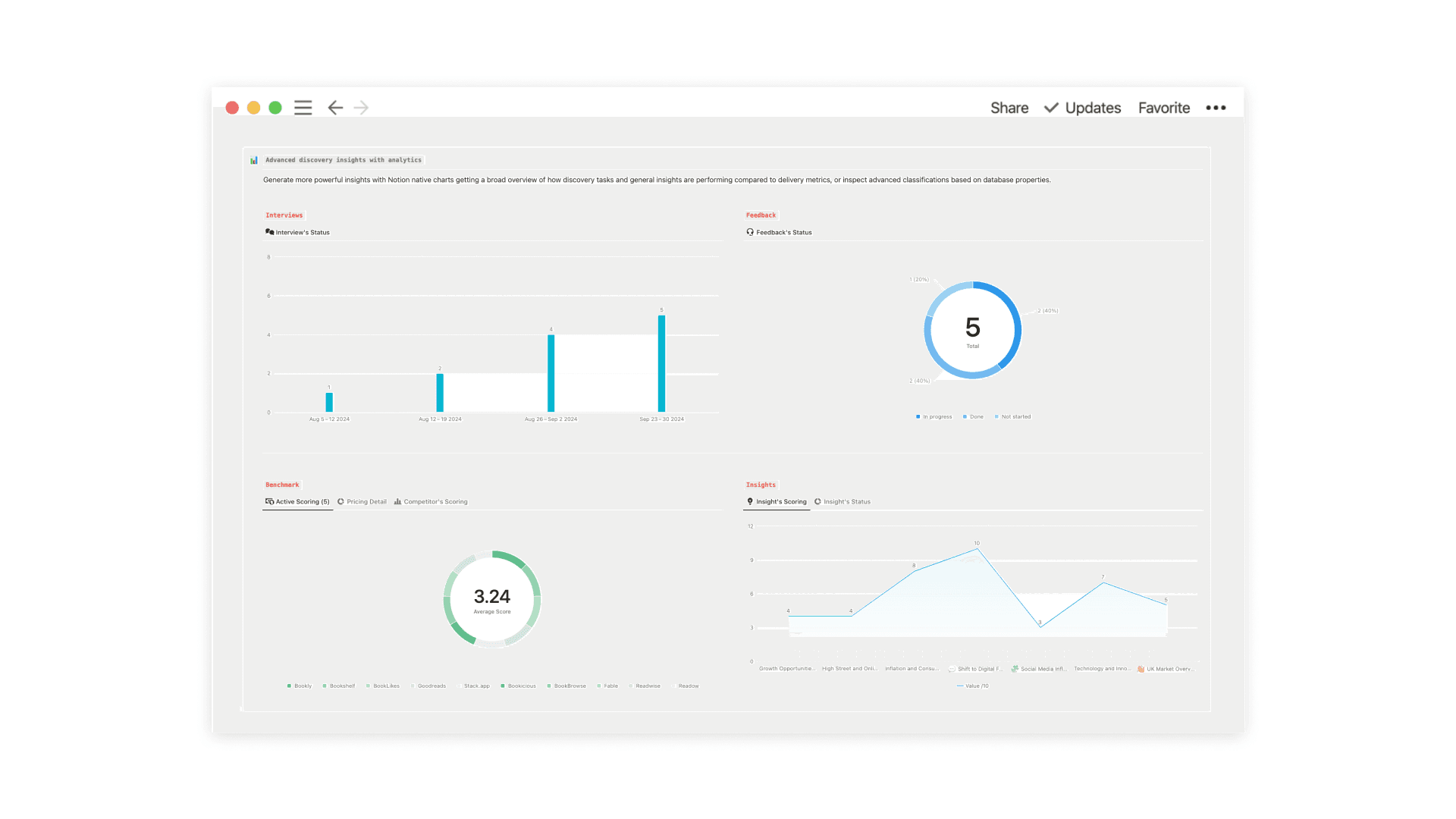Click the BookBrowse legend item
This screenshot has height=819, width=1456.
[x=566, y=686]
